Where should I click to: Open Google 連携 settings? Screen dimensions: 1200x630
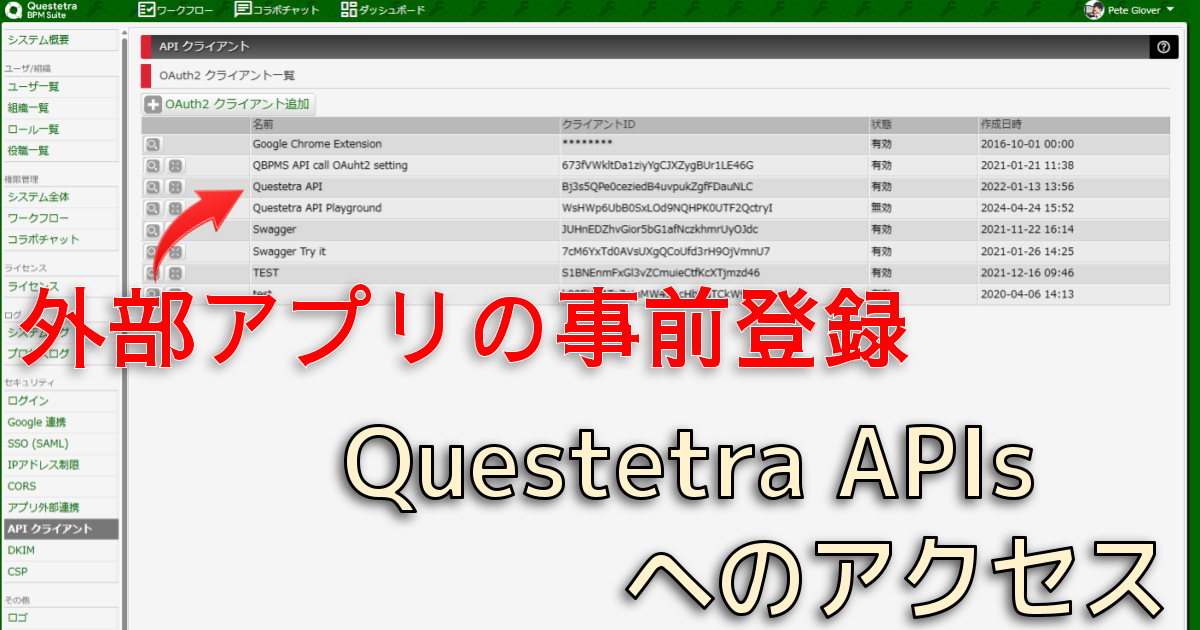(x=59, y=422)
